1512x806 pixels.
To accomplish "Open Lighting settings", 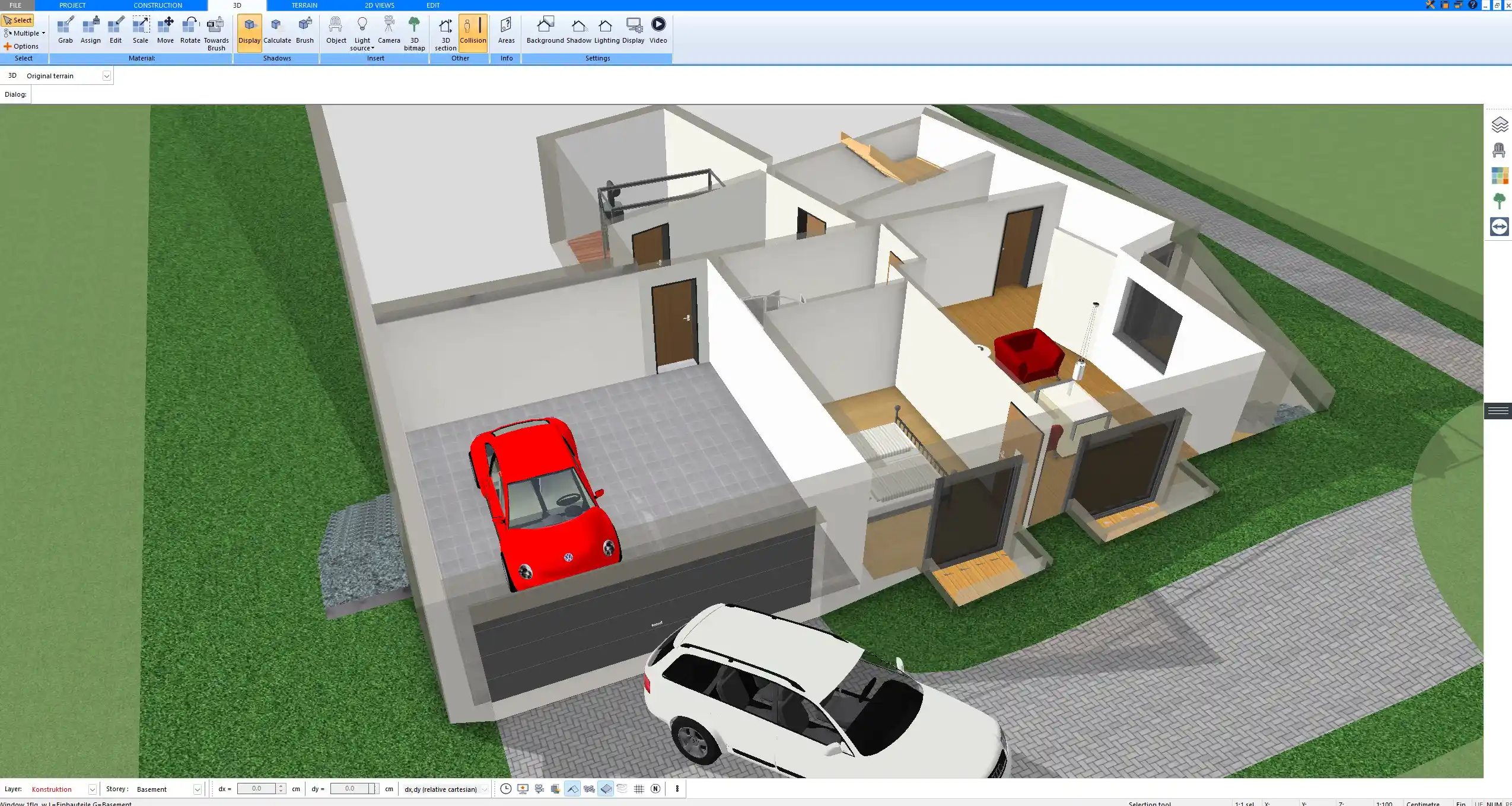I will 607,31.
